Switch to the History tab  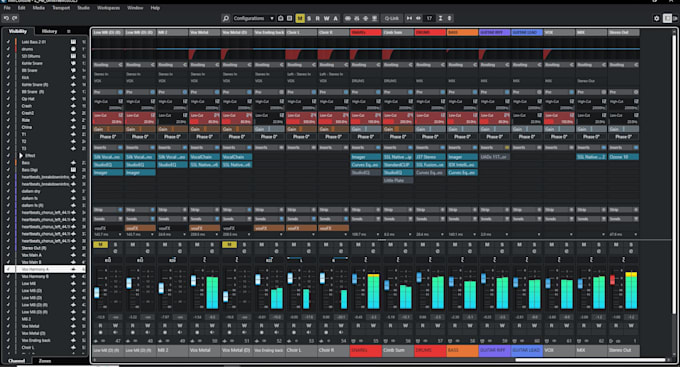(49, 31)
